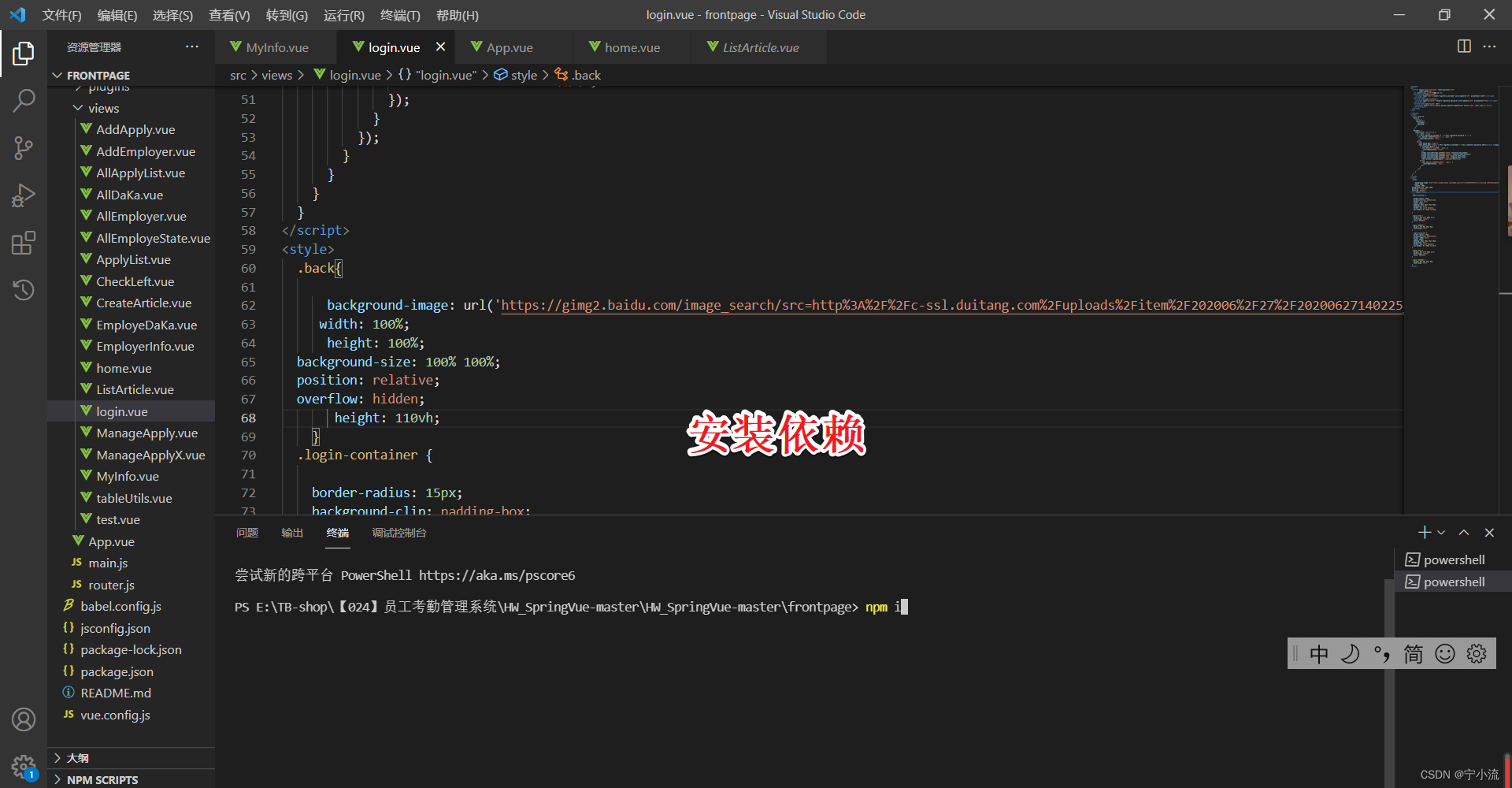Image resolution: width=1512 pixels, height=788 pixels.
Task: Open the Manage settings gear icon
Action: click(x=24, y=766)
